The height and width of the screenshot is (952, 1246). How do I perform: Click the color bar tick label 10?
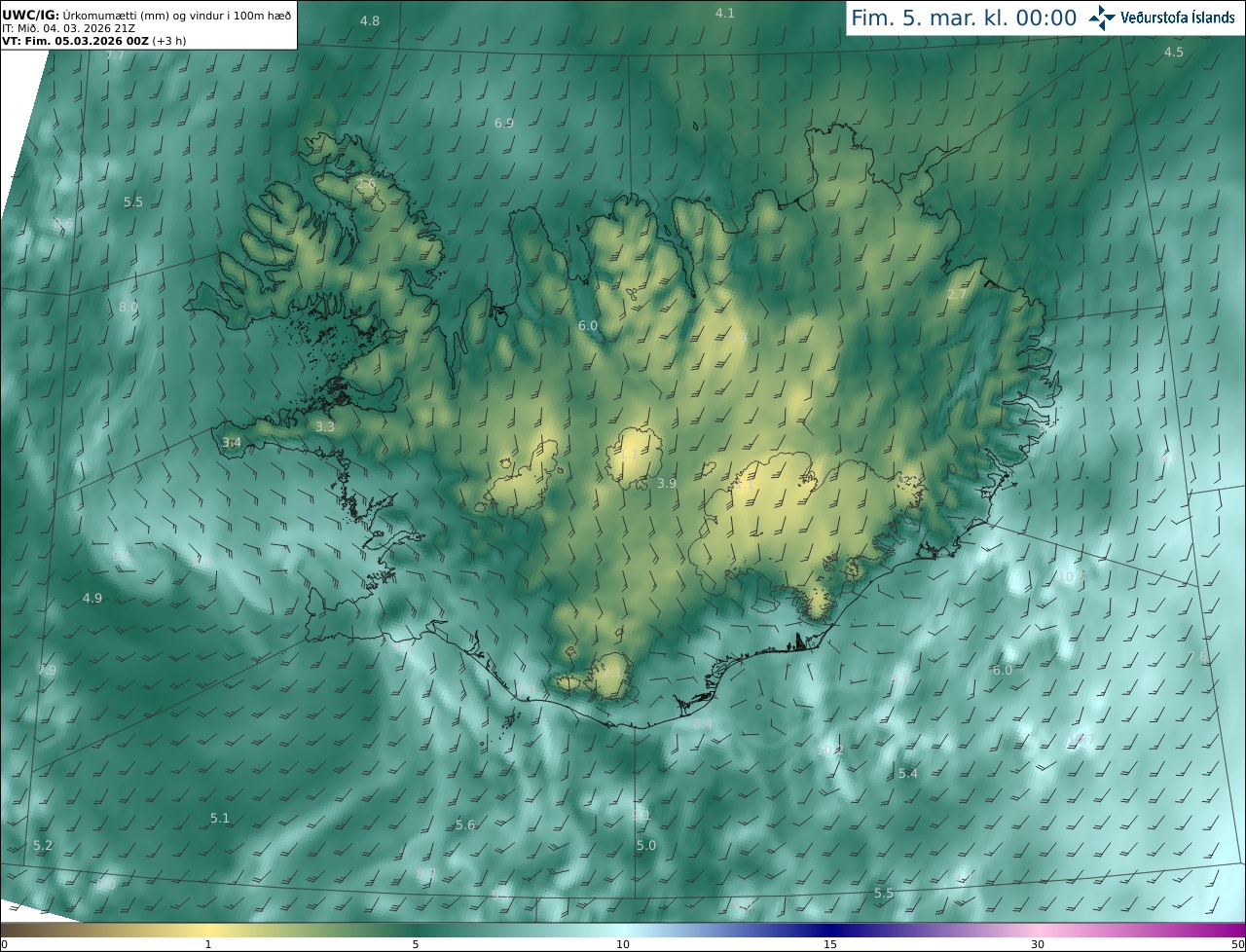pos(623,944)
